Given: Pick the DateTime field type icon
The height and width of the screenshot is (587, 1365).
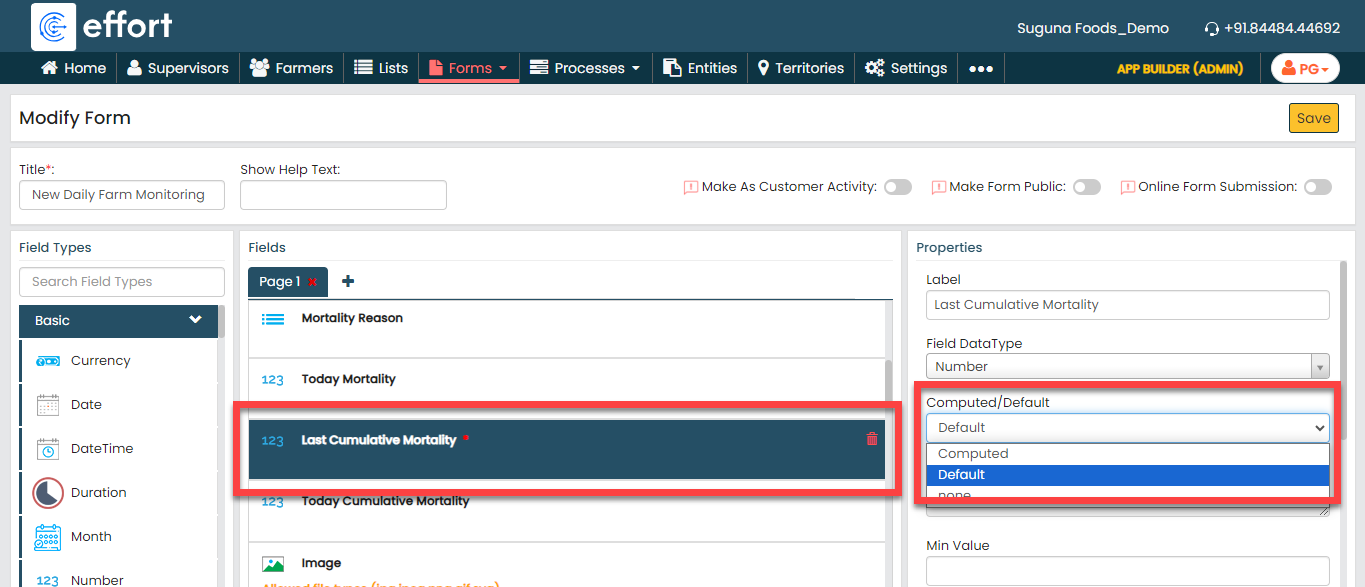Looking at the screenshot, I should (x=48, y=449).
